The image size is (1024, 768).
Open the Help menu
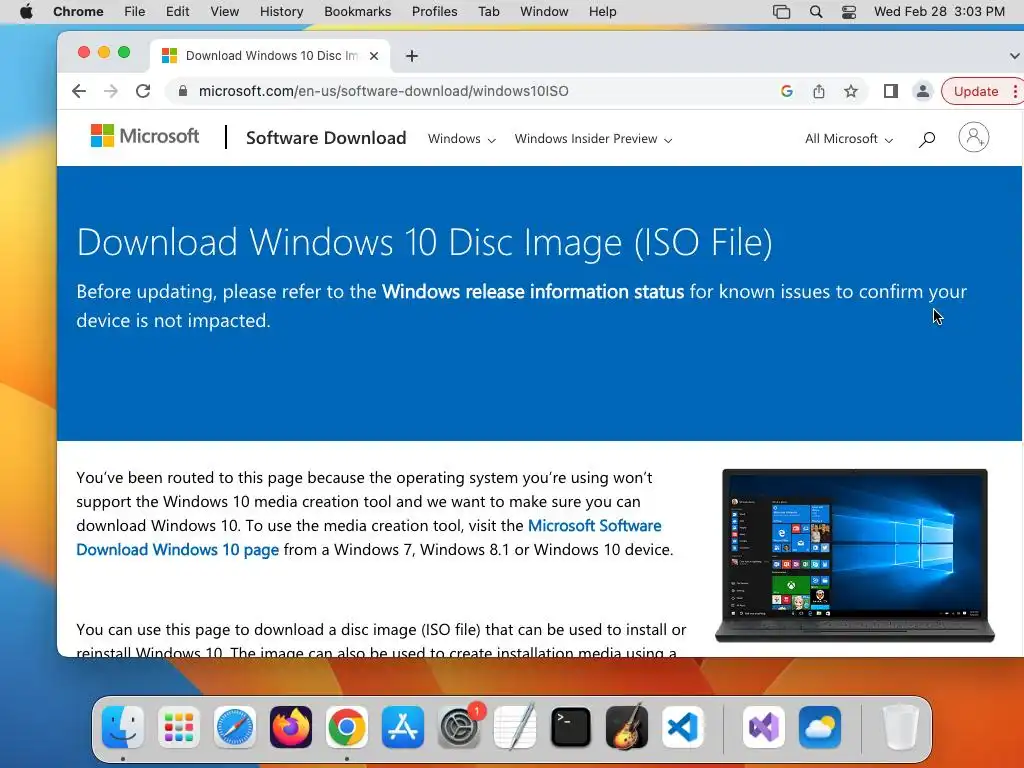pyautogui.click(x=602, y=12)
